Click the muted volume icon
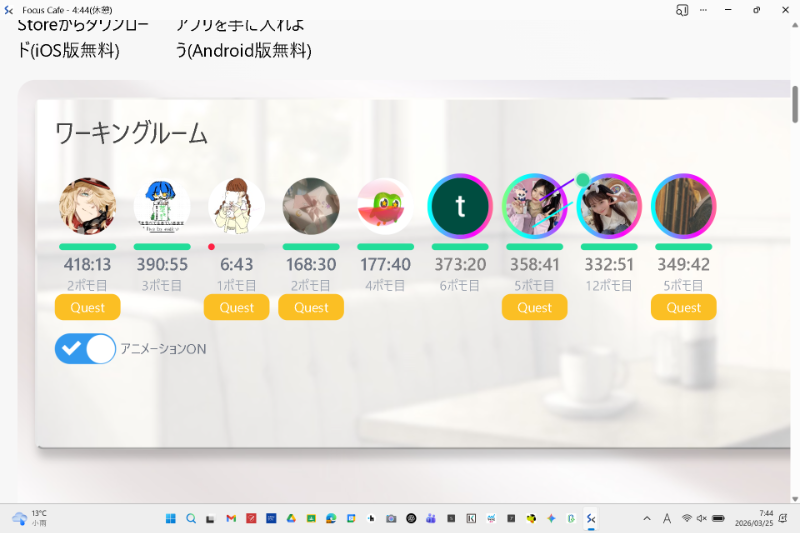The image size is (800, 533). [702, 519]
